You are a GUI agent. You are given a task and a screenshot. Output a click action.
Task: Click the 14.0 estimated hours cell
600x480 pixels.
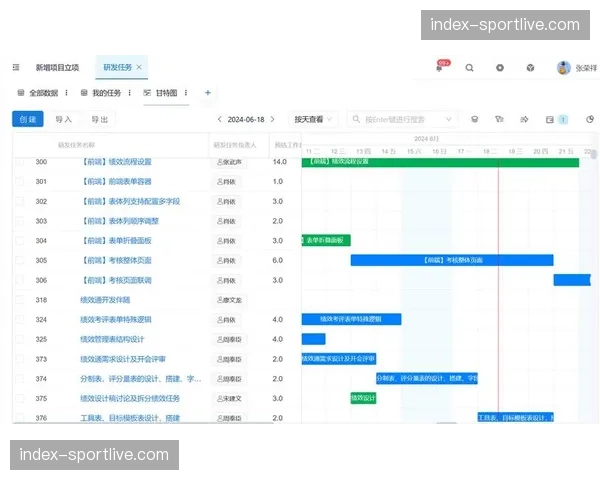pyautogui.click(x=280, y=162)
